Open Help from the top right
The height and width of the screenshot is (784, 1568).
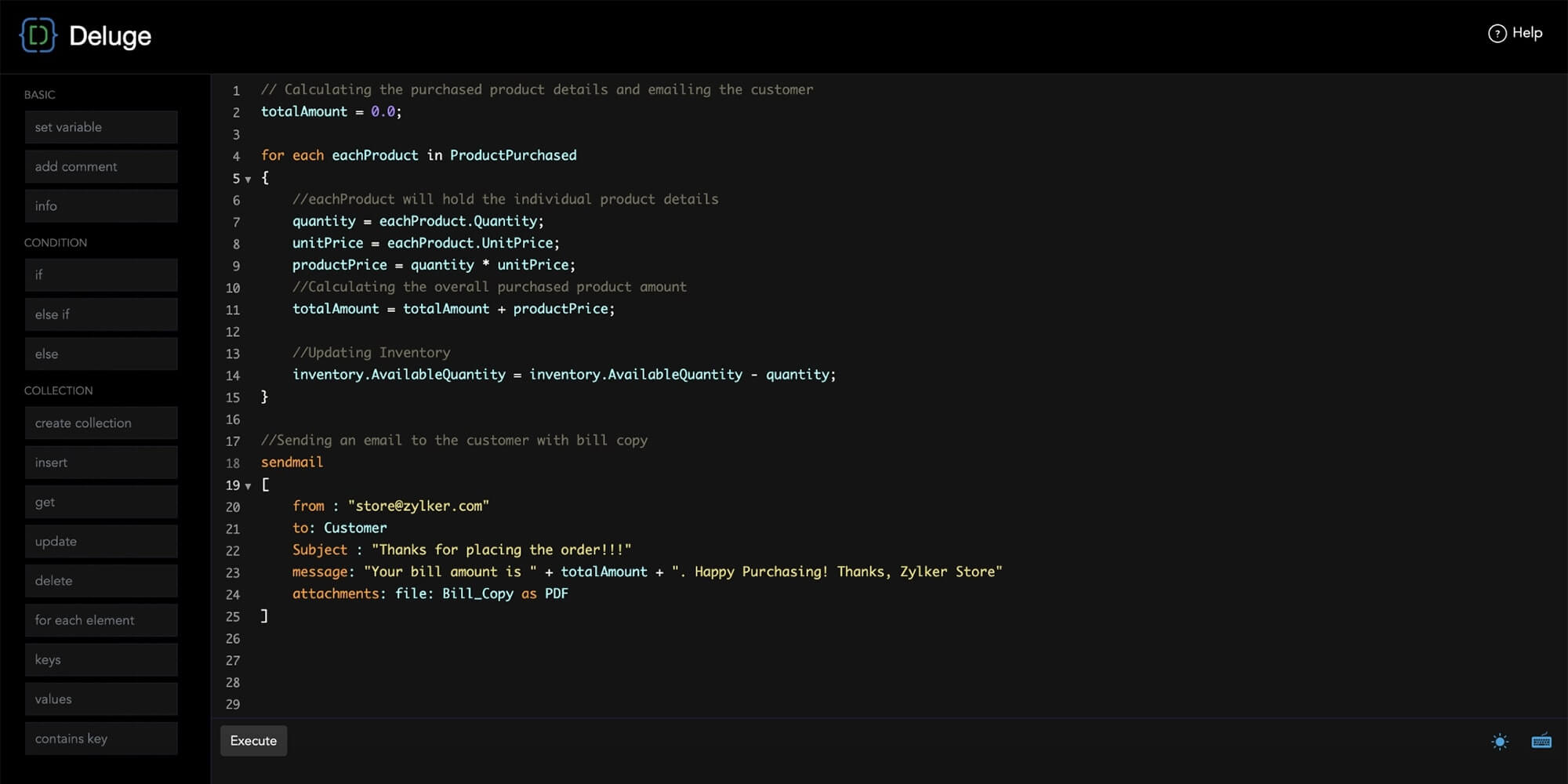1515,33
